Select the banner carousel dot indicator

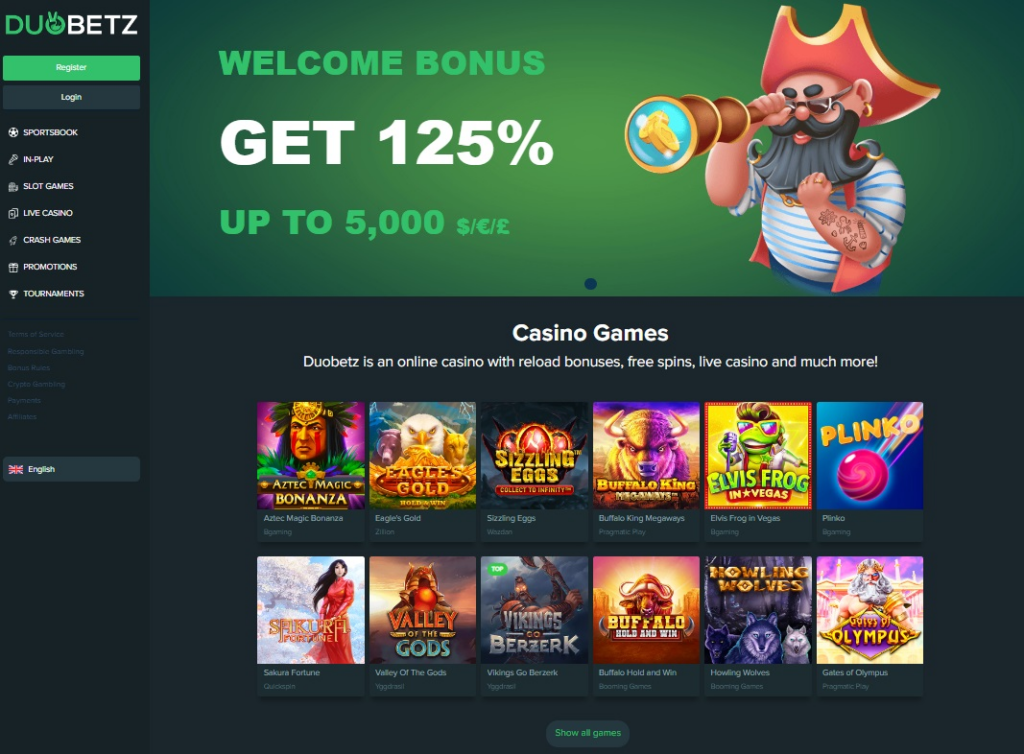590,283
